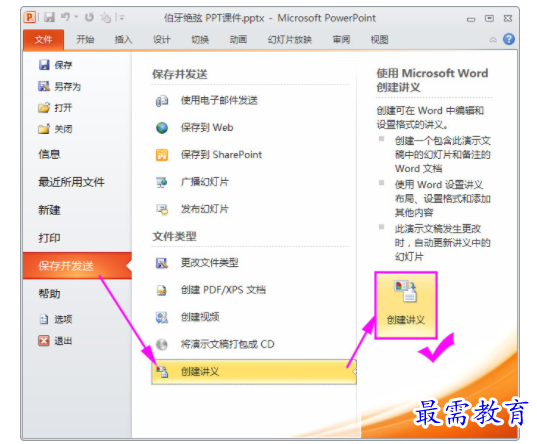Click the 创建讲义 icon in the highlighted row
Screen dimensions: 537x444
click(x=162, y=372)
